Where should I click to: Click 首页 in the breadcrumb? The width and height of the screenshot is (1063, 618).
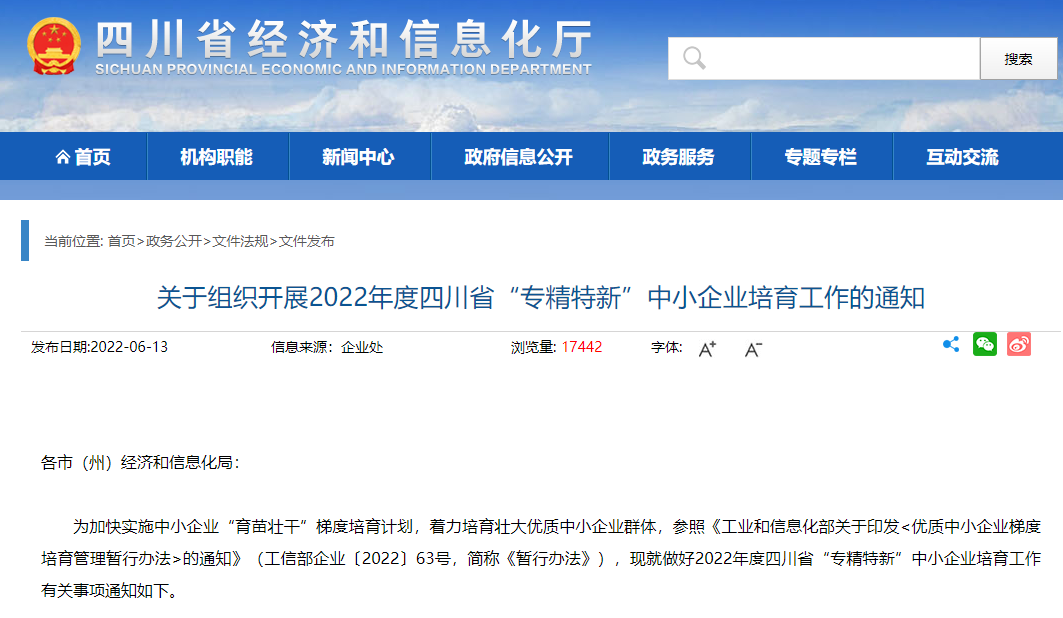click(121, 241)
